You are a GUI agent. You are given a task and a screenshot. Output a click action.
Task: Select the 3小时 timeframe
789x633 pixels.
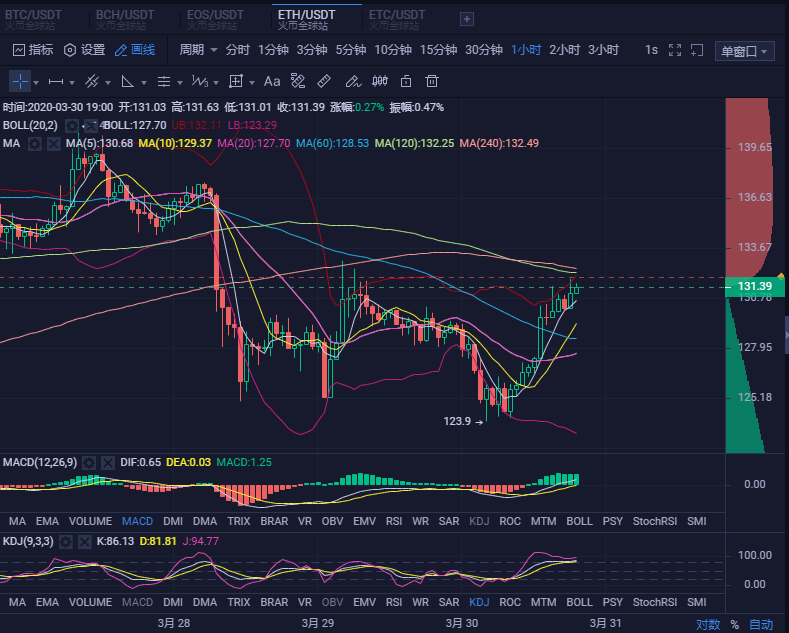[x=603, y=50]
